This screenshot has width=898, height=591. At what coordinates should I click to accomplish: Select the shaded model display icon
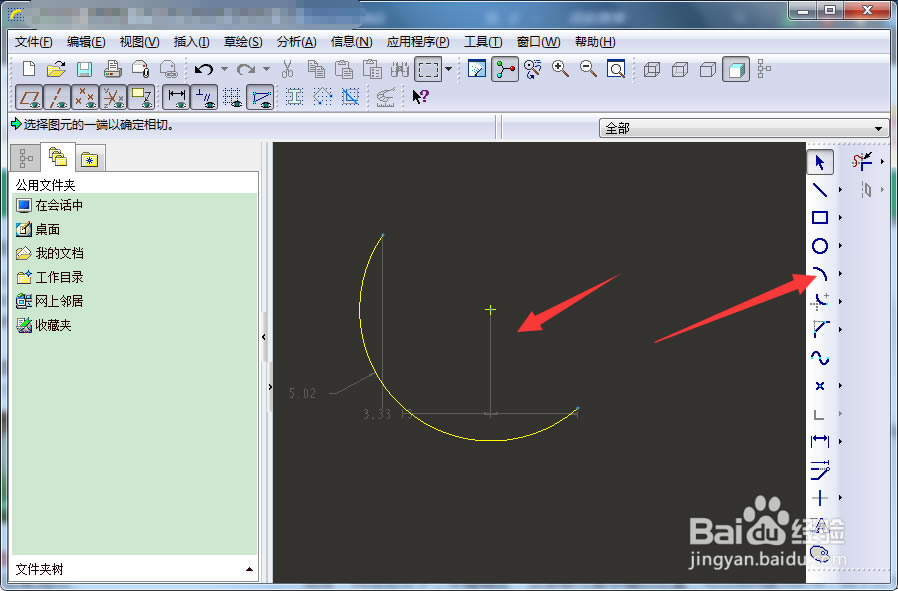tap(736, 69)
